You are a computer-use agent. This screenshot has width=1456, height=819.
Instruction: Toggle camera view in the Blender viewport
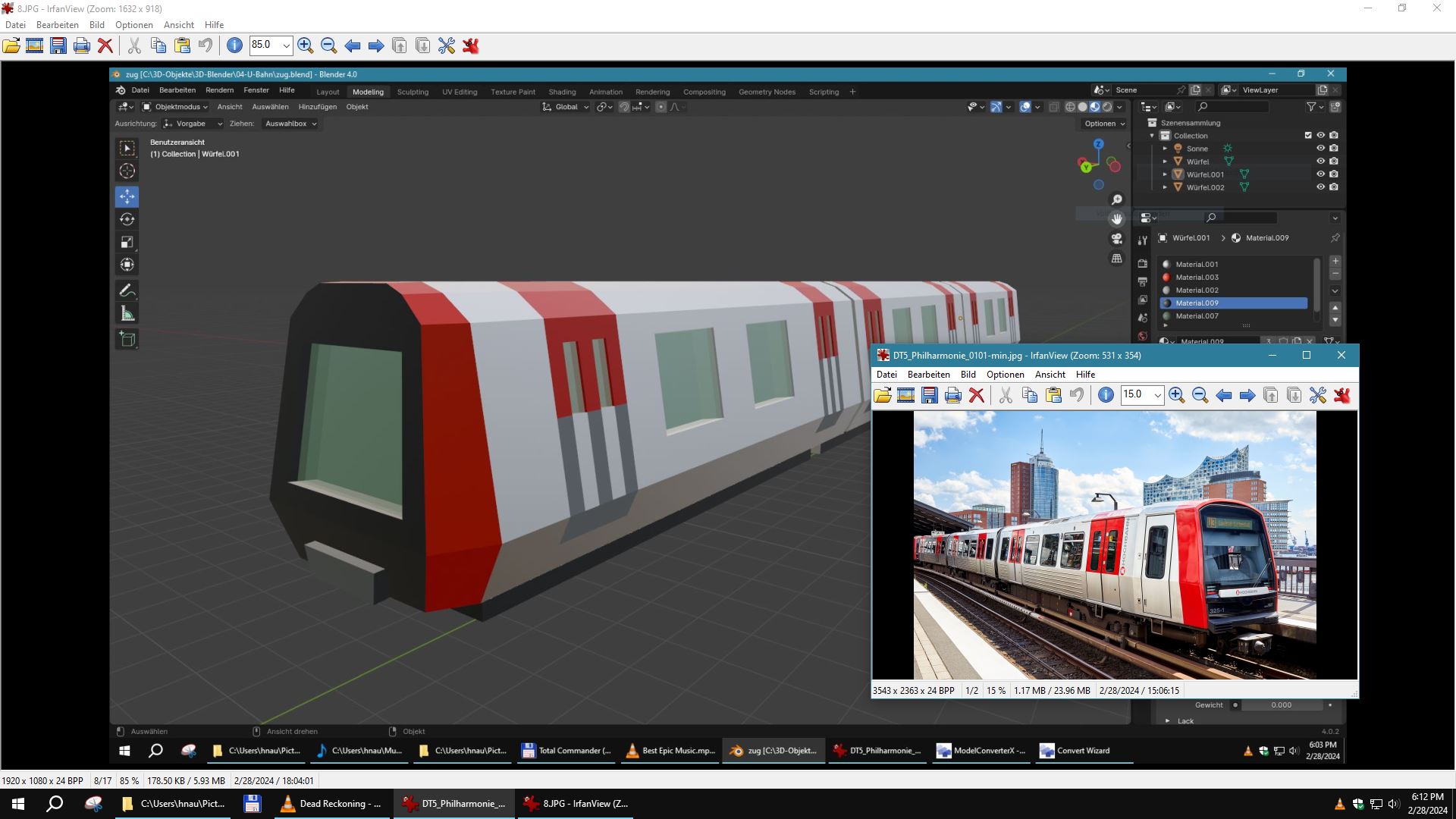(1117, 239)
